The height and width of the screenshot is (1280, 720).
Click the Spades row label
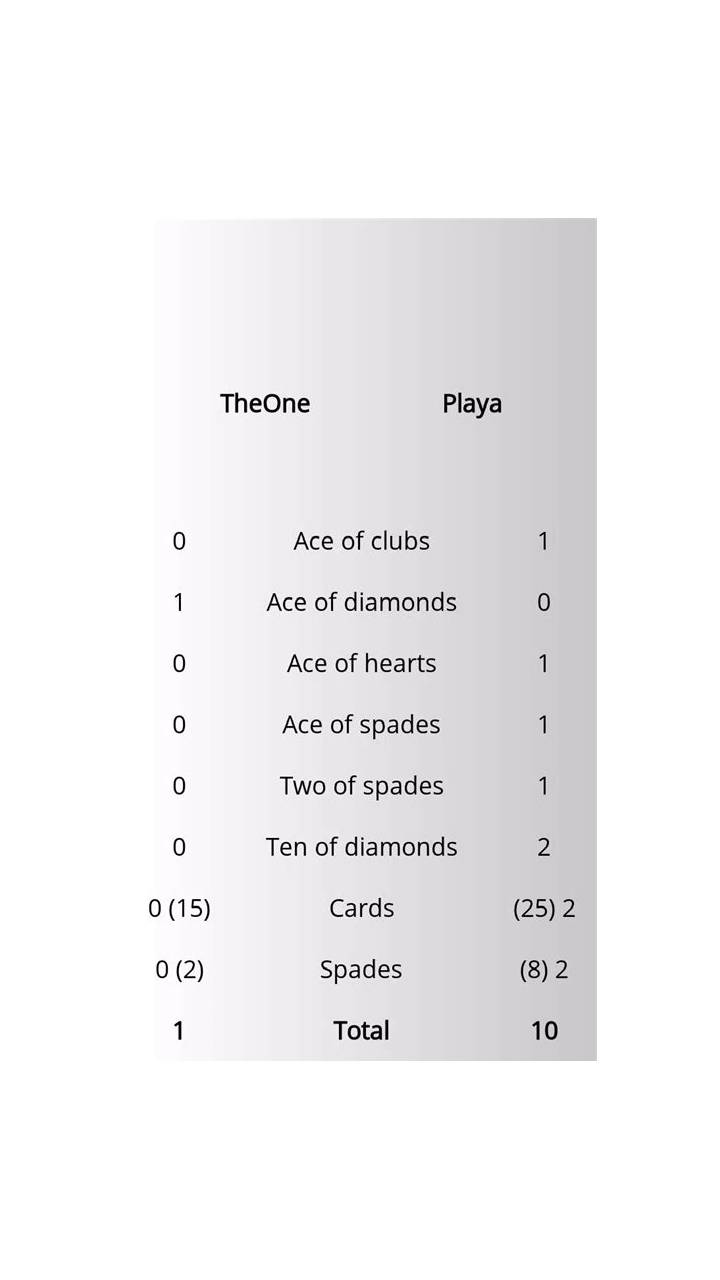tap(361, 970)
